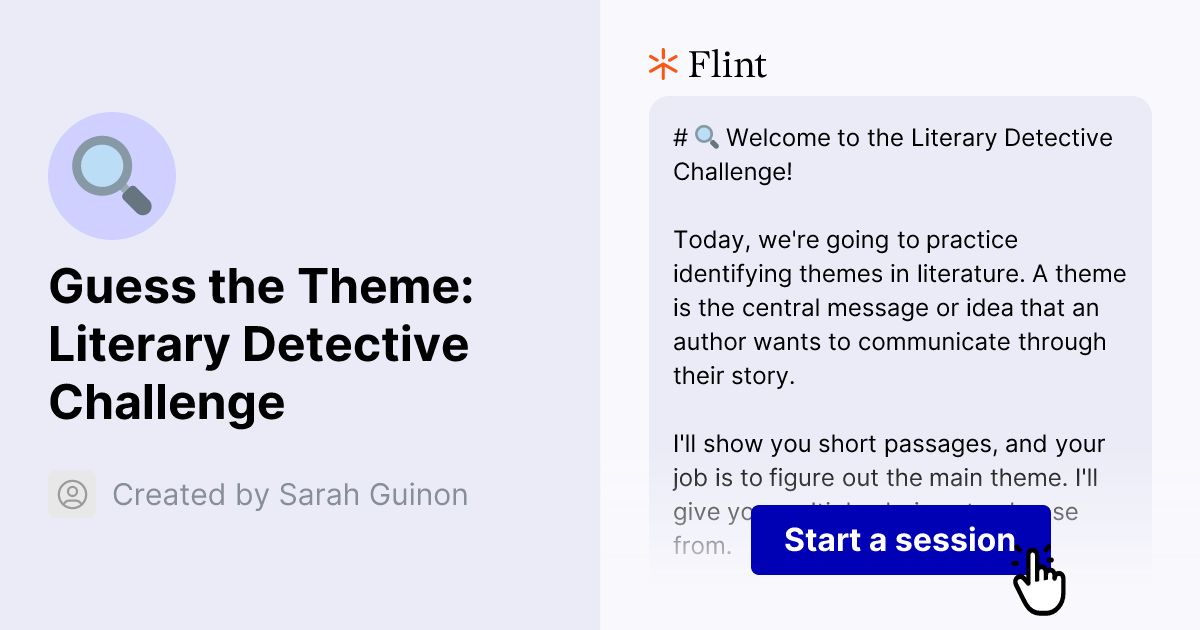
Task: Click the faded text behind the session button
Action: click(x=702, y=545)
